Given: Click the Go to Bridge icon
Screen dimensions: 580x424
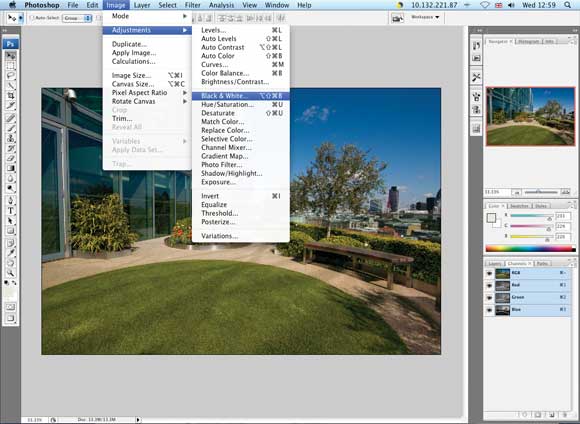Looking at the screenshot, I should click(397, 18).
